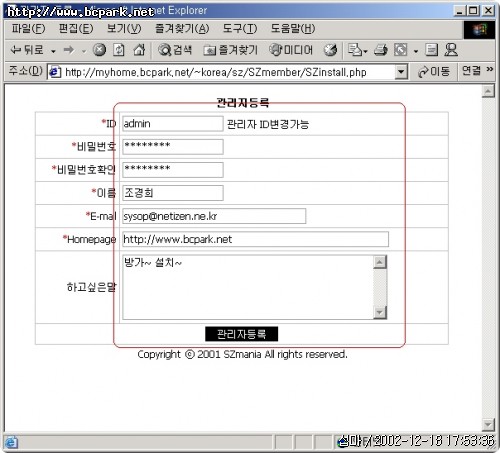The image size is (500, 453).
Task: Close the Internet Explorer window
Action: (x=488, y=11)
